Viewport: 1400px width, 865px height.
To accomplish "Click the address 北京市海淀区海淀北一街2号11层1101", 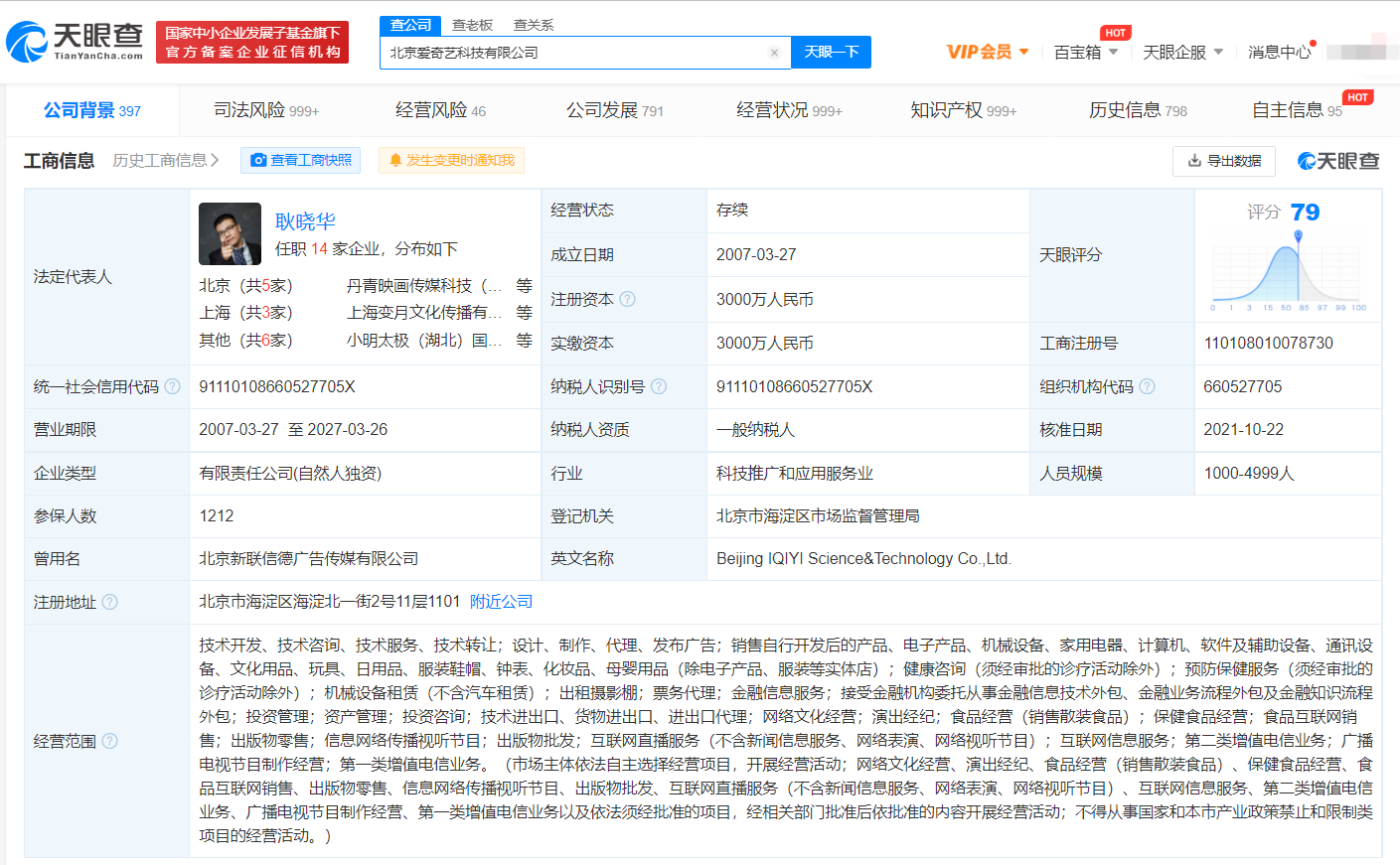I will [330, 602].
